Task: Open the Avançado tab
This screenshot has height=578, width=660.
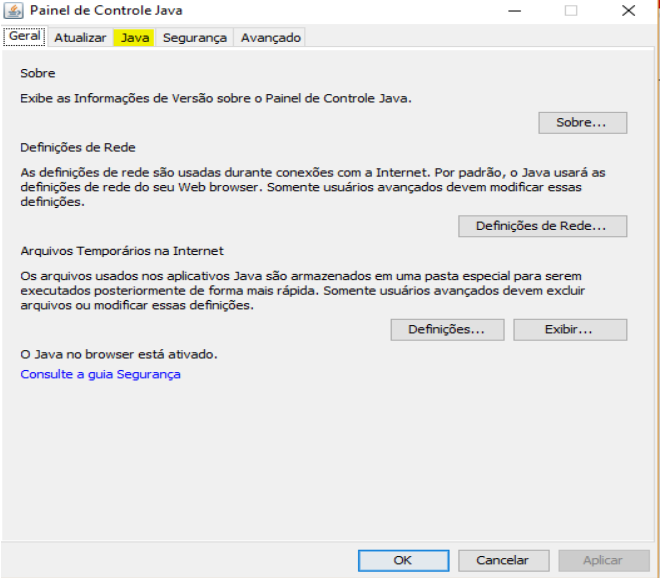Action: point(271,37)
